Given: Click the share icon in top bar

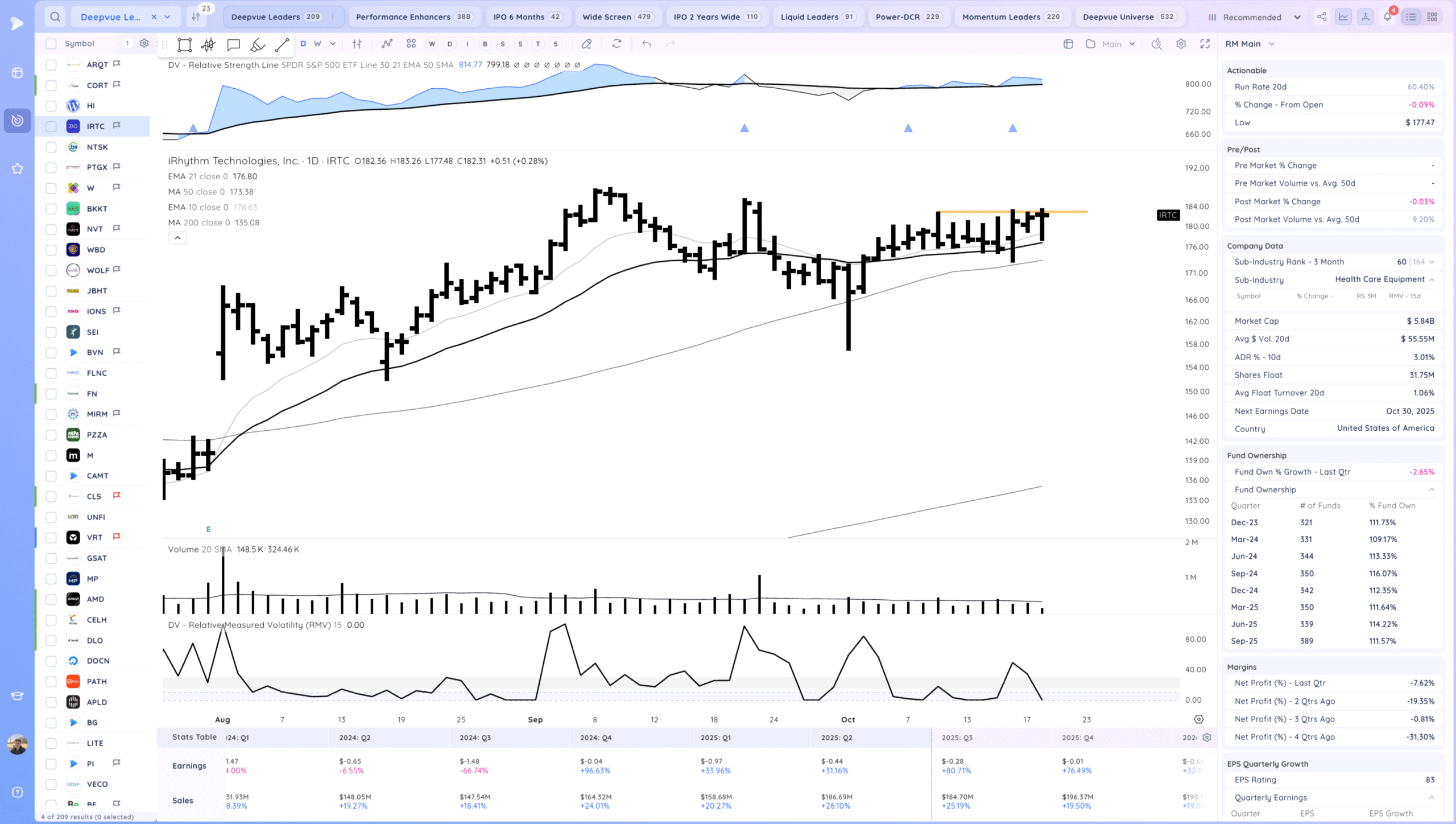Looking at the screenshot, I should (x=1322, y=17).
